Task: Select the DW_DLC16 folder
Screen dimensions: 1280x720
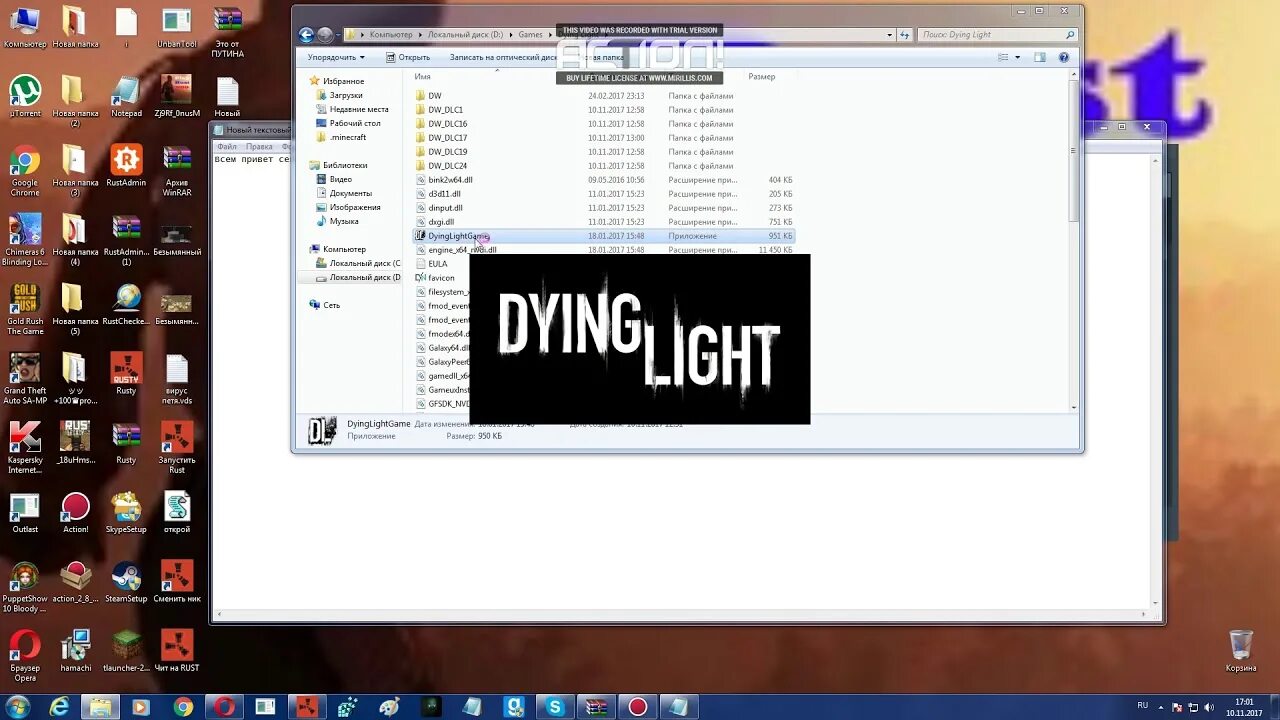Action: [x=447, y=124]
